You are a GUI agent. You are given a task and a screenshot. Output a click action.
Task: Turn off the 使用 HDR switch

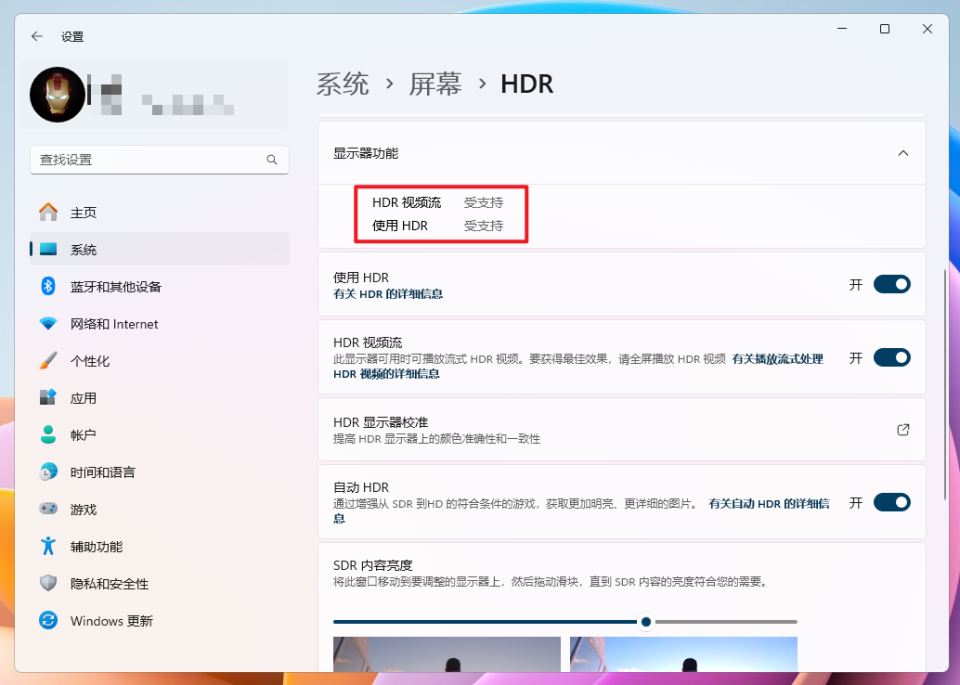pos(892,284)
